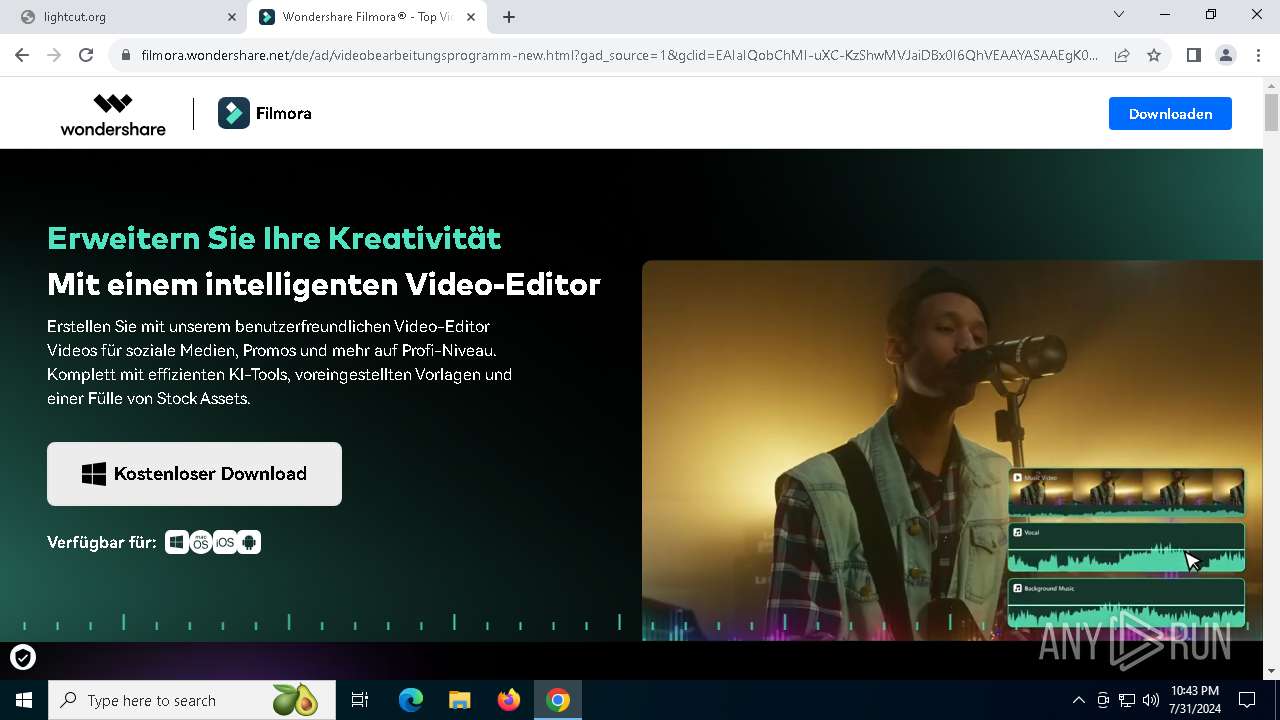Click the Background Music track overlay

pyautogui.click(x=1126, y=603)
